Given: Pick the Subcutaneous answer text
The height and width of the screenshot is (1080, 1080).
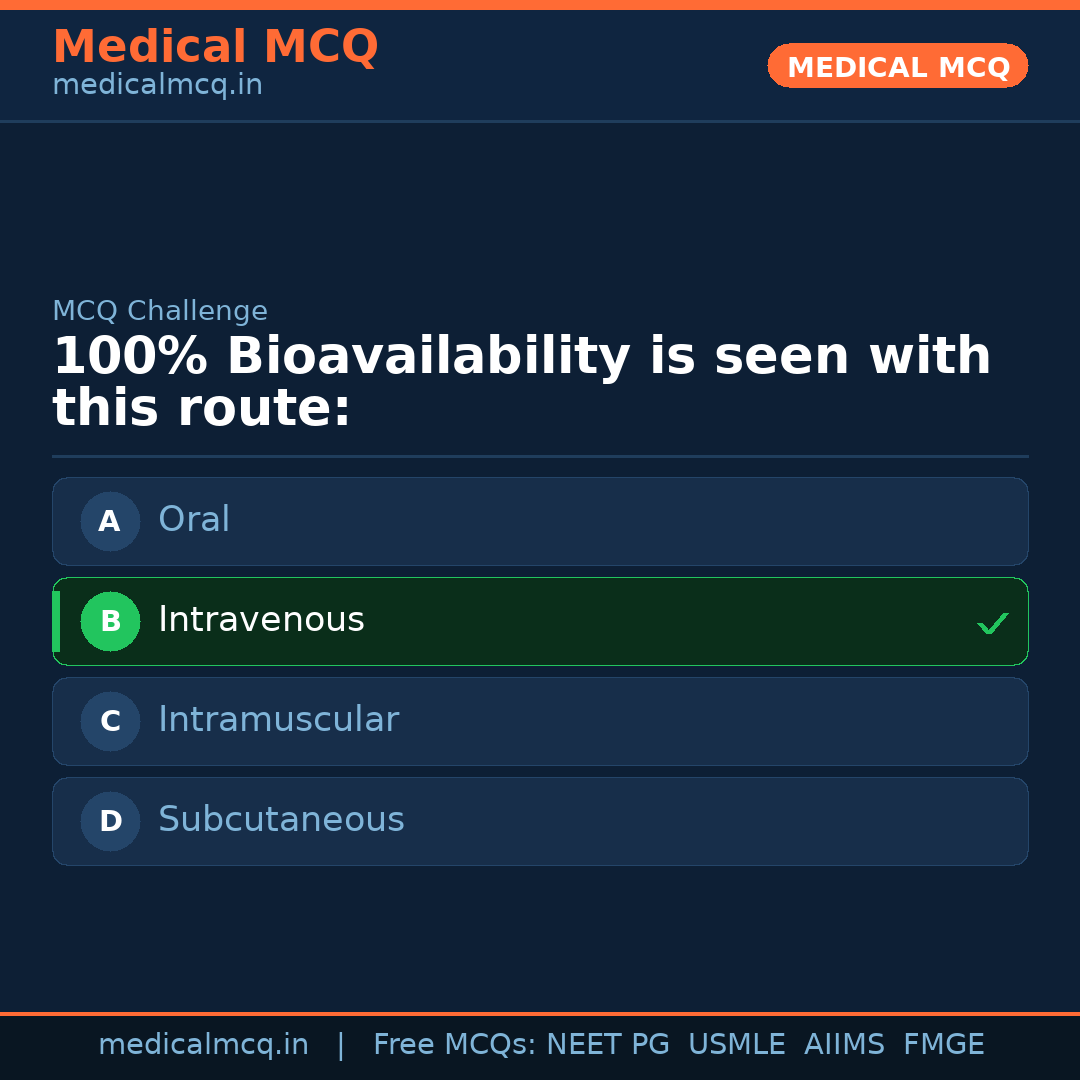Looking at the screenshot, I should click(x=281, y=820).
